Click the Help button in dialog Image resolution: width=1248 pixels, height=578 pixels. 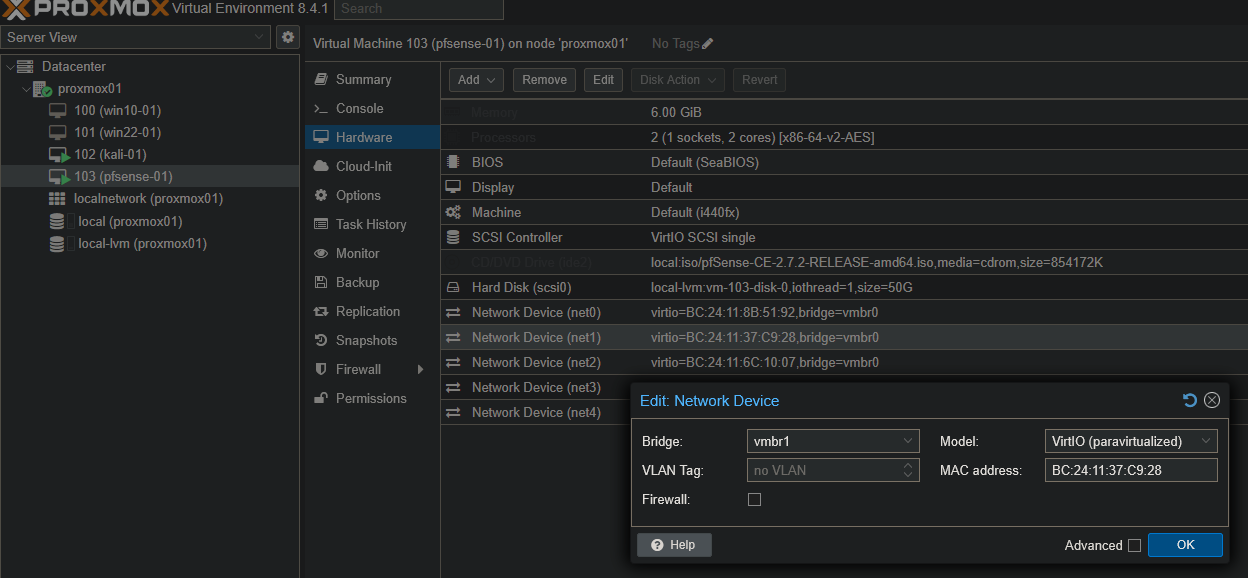pos(674,545)
